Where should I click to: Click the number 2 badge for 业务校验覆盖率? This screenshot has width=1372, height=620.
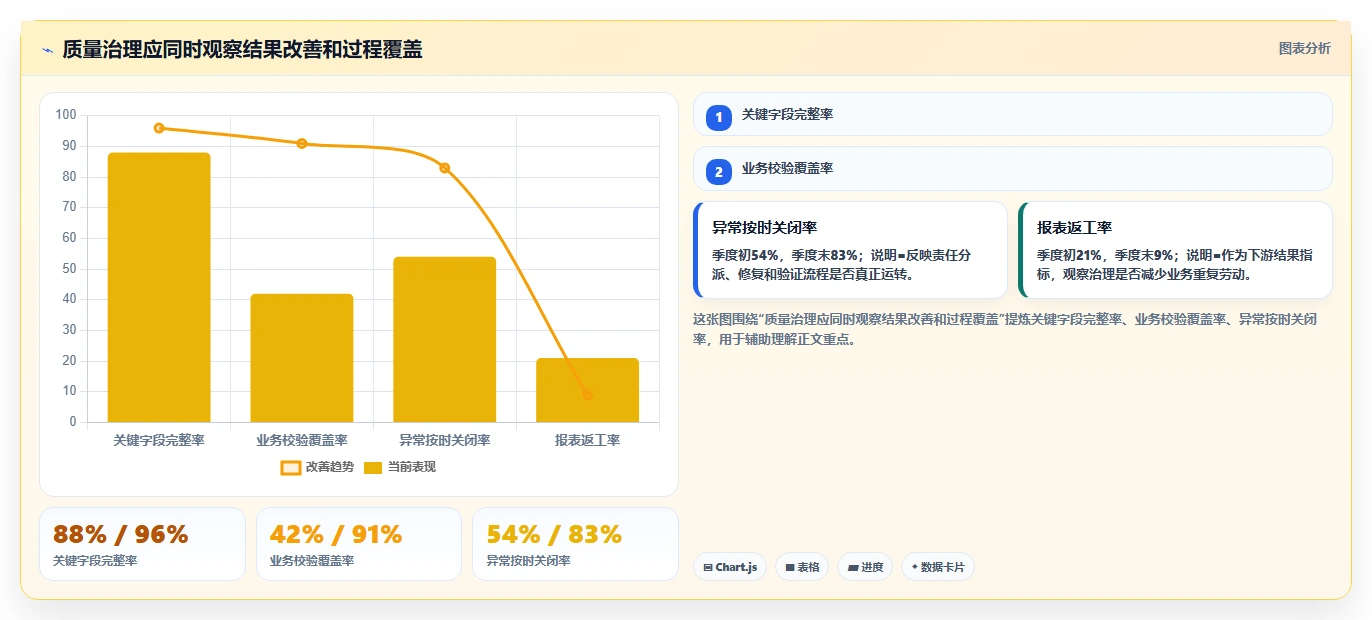pyautogui.click(x=718, y=171)
